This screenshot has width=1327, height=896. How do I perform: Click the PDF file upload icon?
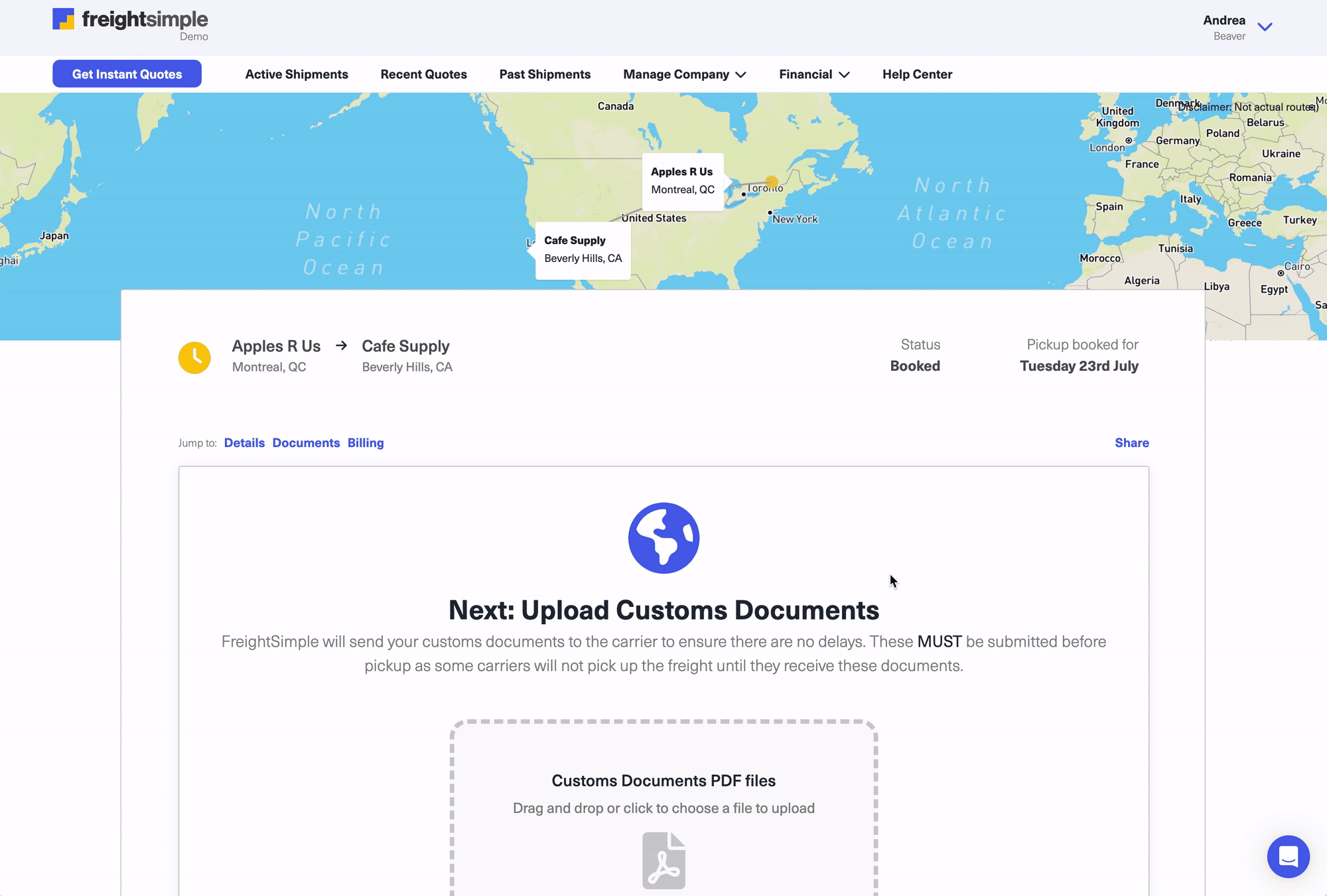663,860
